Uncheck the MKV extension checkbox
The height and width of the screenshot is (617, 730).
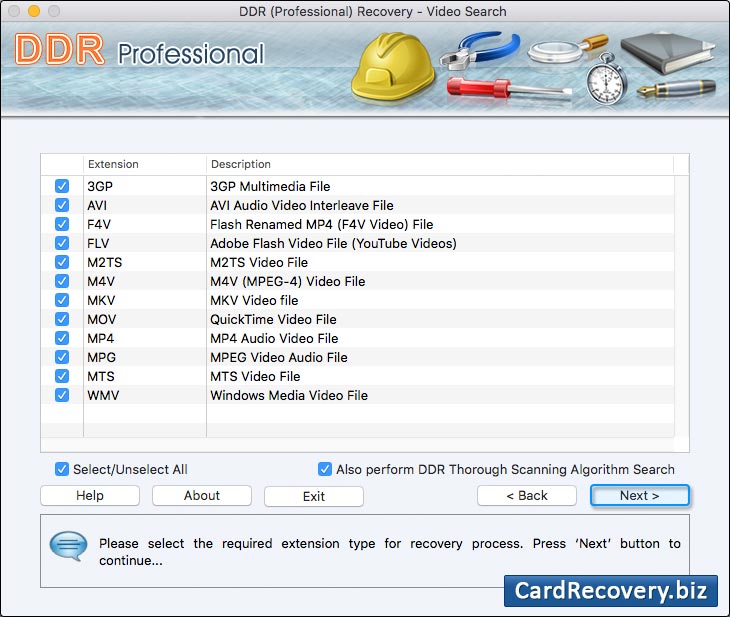pyautogui.click(x=61, y=300)
